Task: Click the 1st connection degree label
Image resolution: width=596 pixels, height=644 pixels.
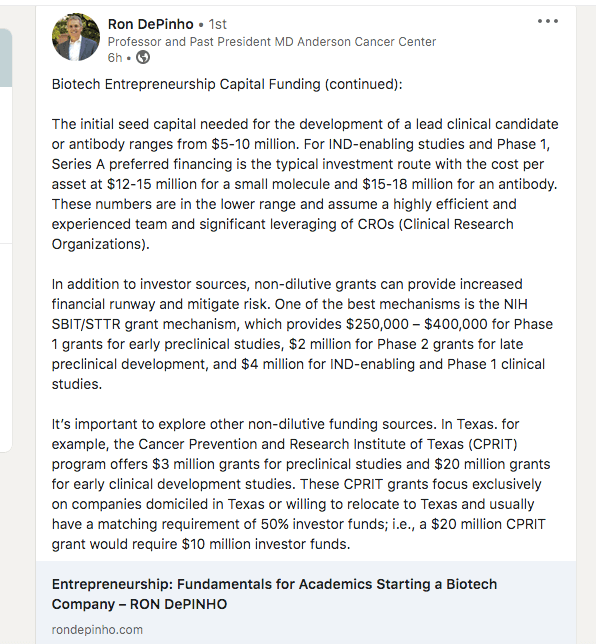Action: tap(217, 24)
